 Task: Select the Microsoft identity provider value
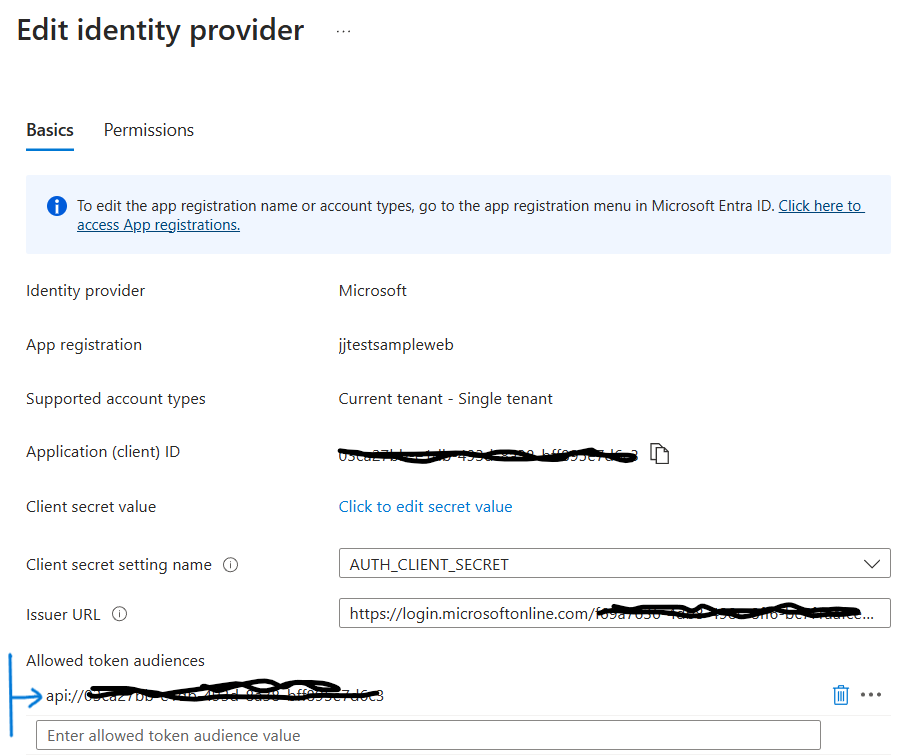pos(372,291)
